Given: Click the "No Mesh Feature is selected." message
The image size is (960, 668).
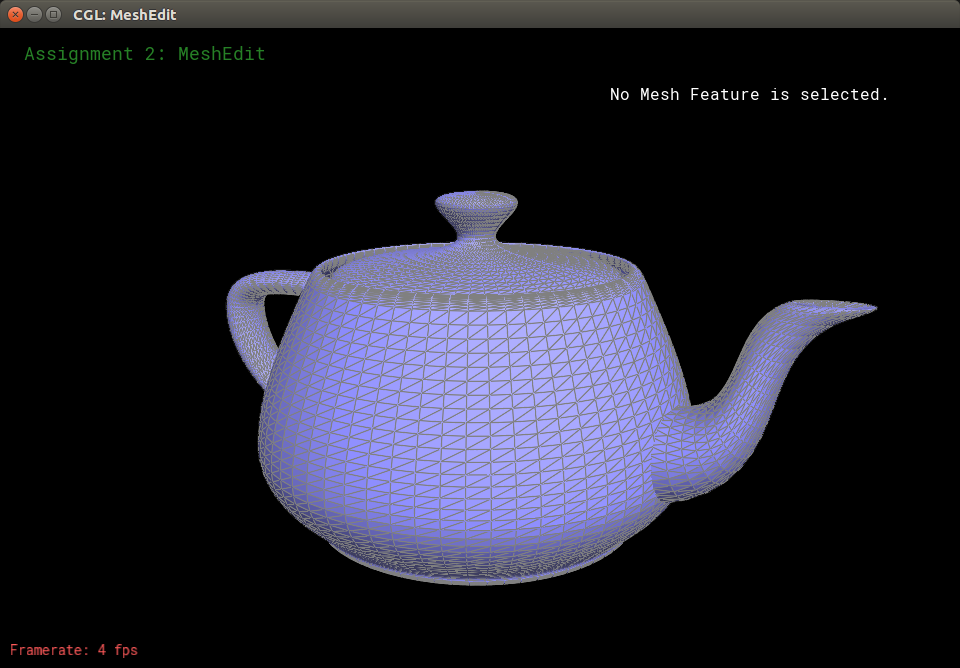Looking at the screenshot, I should point(749,95).
